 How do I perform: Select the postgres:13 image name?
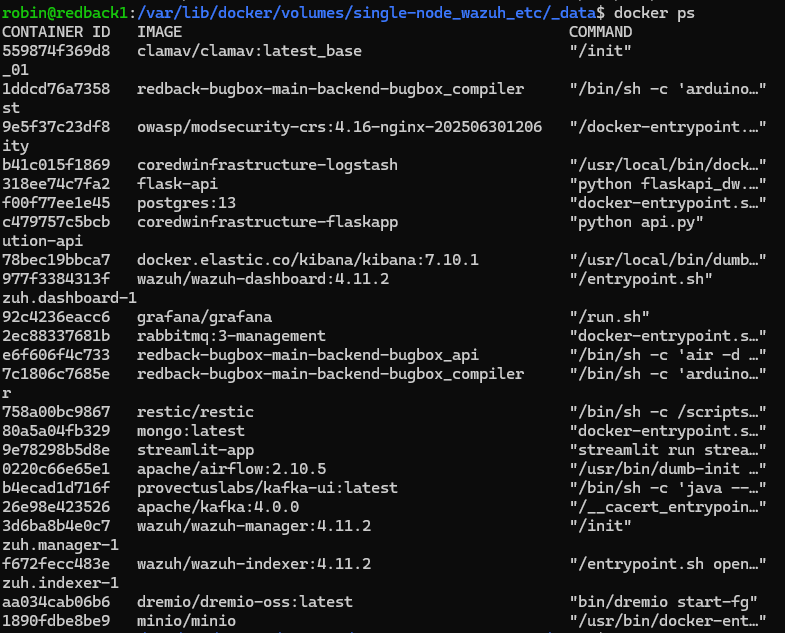click(x=186, y=203)
